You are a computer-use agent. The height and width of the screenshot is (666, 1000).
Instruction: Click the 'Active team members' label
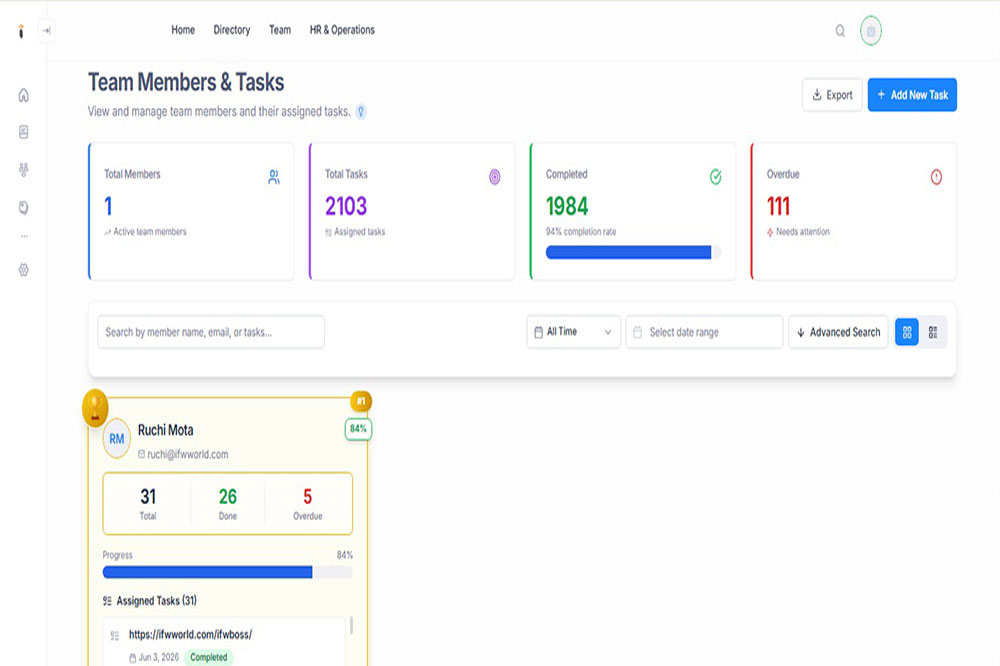click(x=150, y=232)
